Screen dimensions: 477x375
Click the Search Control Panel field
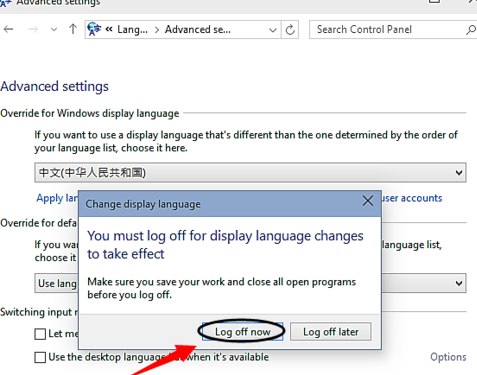pos(387,30)
